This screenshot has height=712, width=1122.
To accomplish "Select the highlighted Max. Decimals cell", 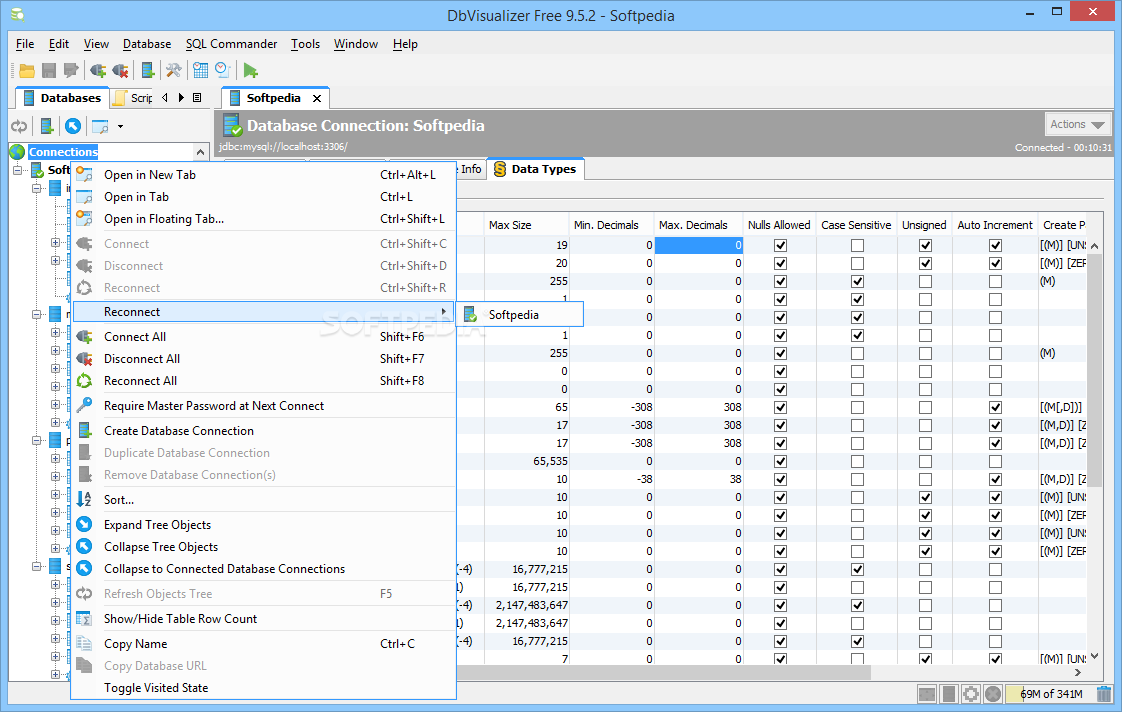I will click(x=699, y=245).
